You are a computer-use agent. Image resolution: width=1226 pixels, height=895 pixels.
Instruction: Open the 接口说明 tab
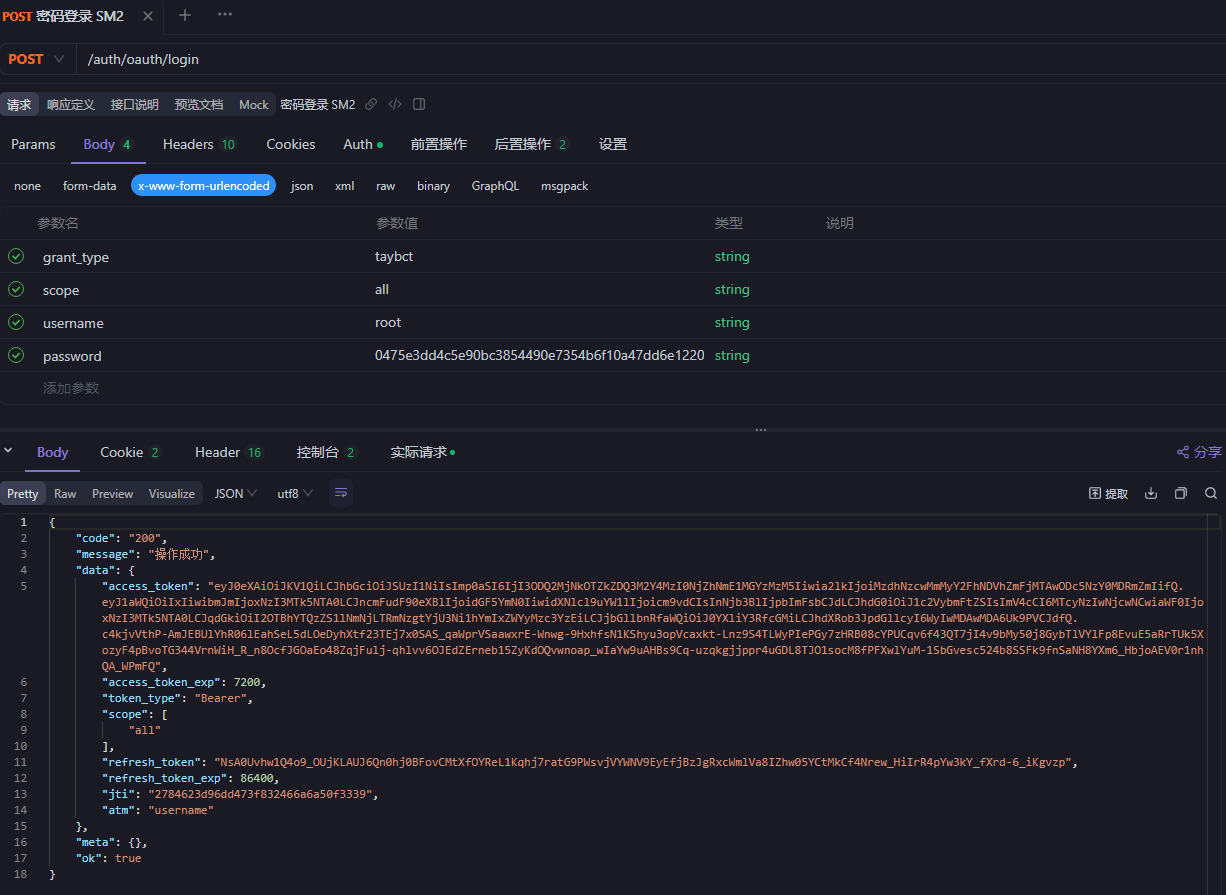pyautogui.click(x=135, y=104)
